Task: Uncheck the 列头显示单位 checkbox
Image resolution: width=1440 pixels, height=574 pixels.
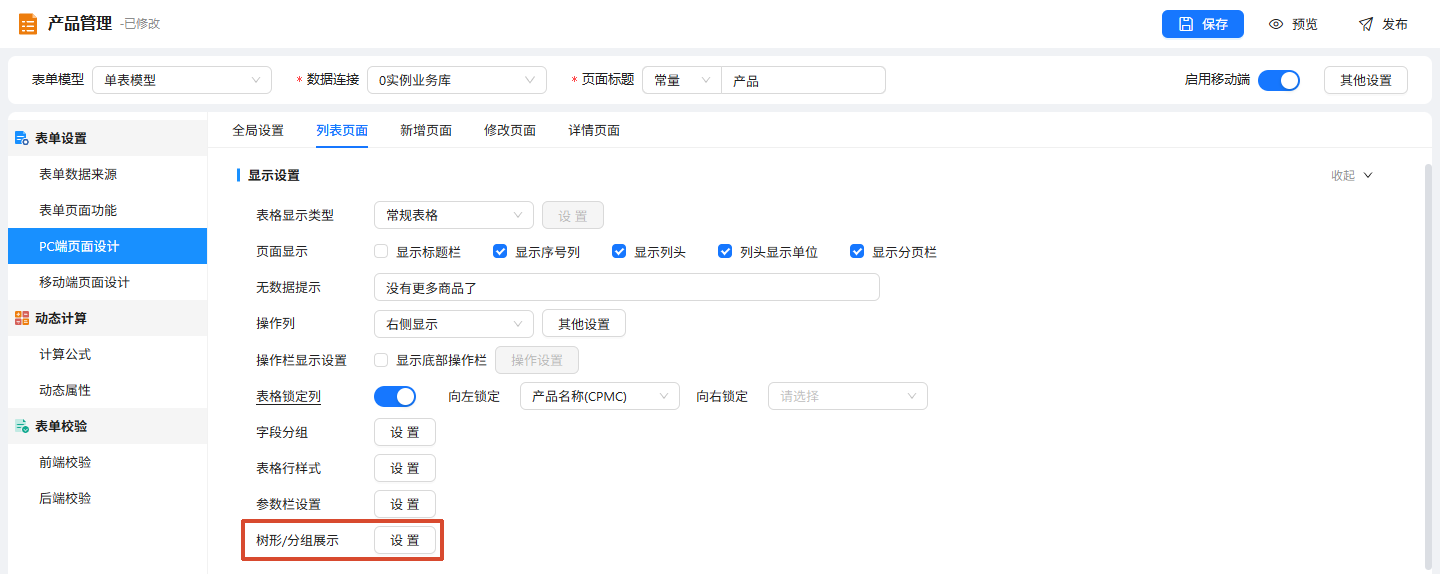Action: coord(725,252)
